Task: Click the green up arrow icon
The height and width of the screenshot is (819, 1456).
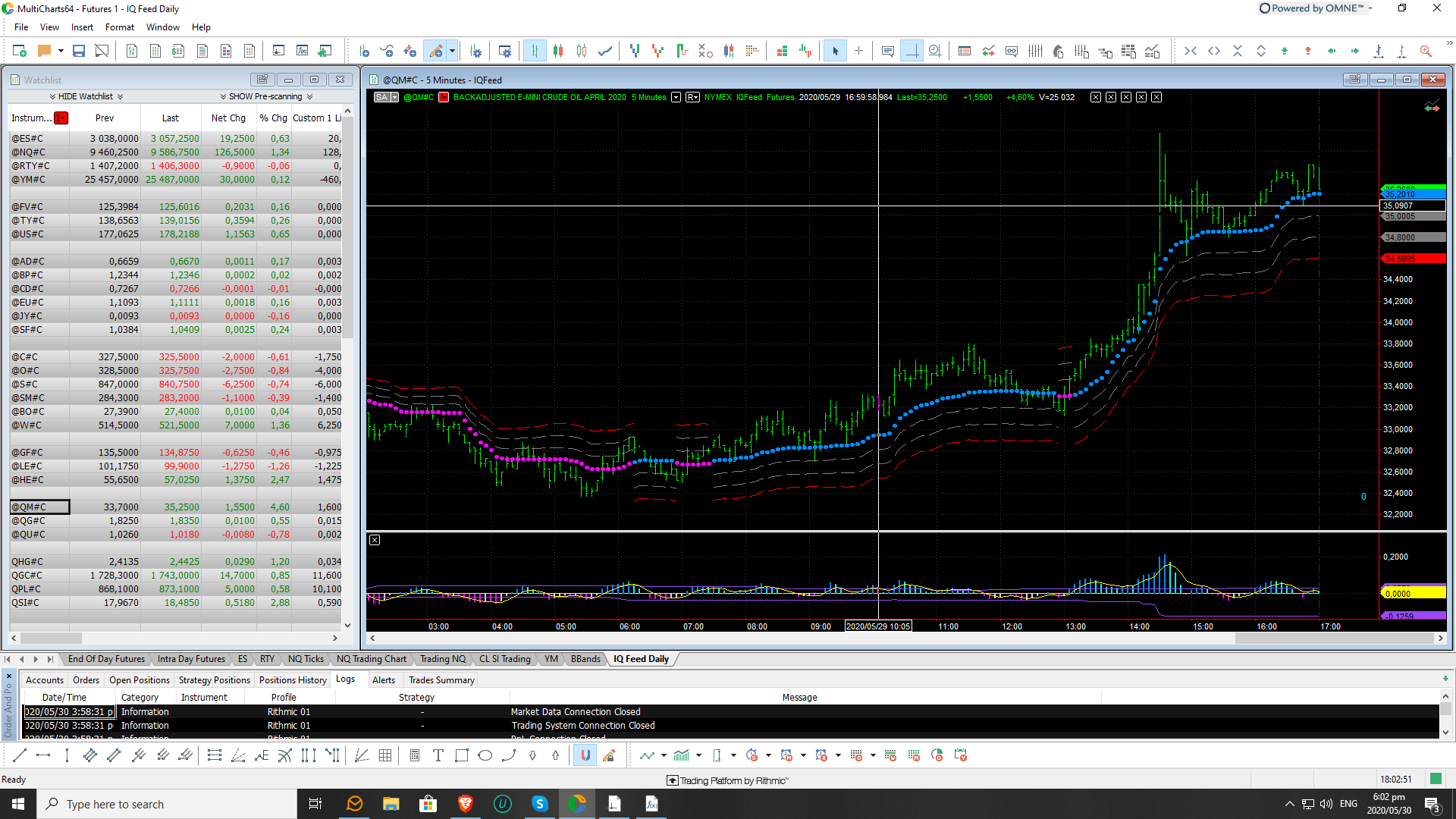Action: [x=1285, y=51]
